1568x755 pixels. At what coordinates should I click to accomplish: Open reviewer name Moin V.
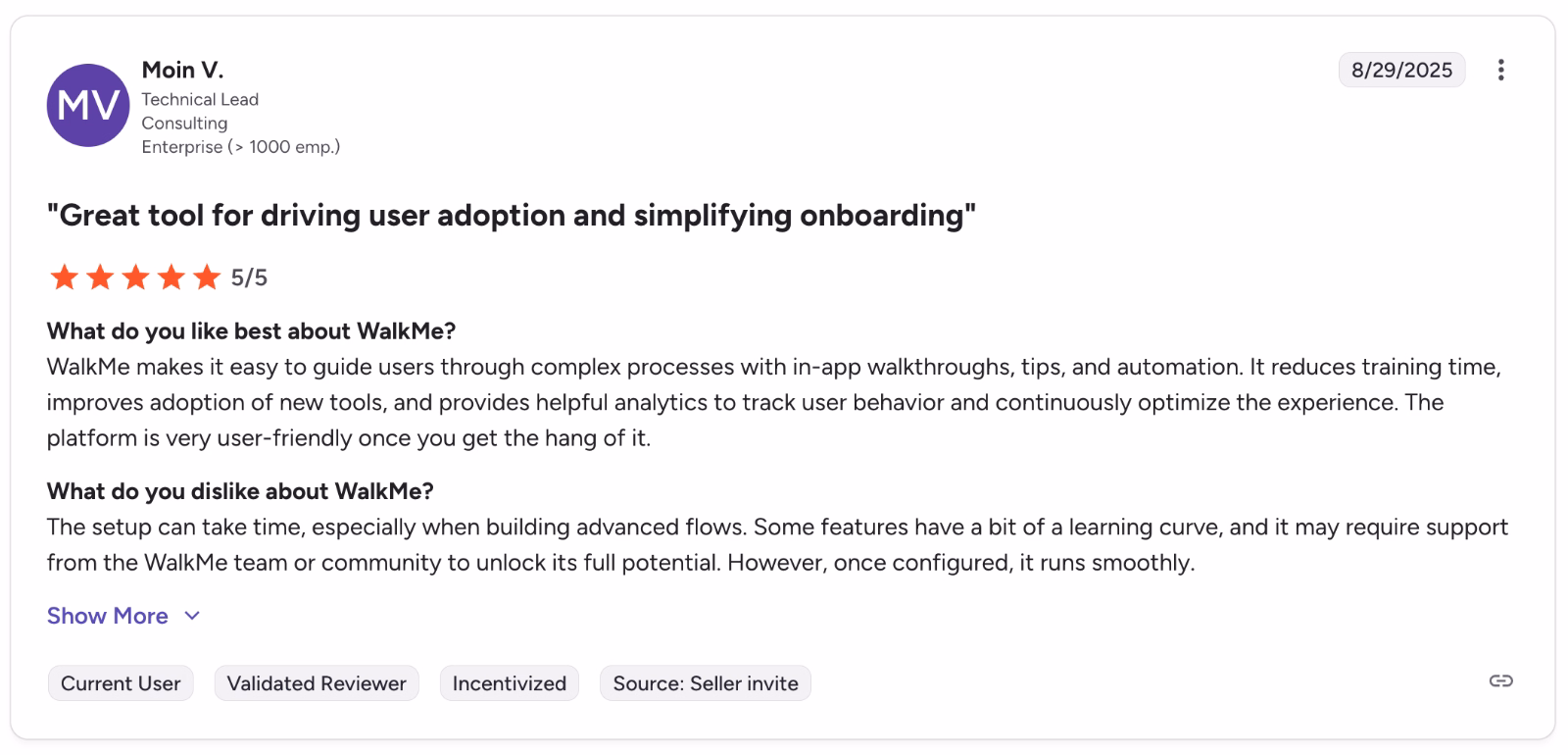click(182, 70)
